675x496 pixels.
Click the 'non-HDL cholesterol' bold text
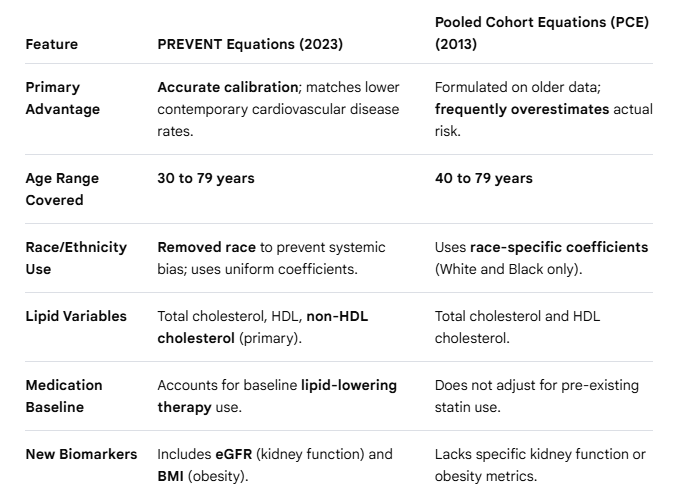[263, 327]
